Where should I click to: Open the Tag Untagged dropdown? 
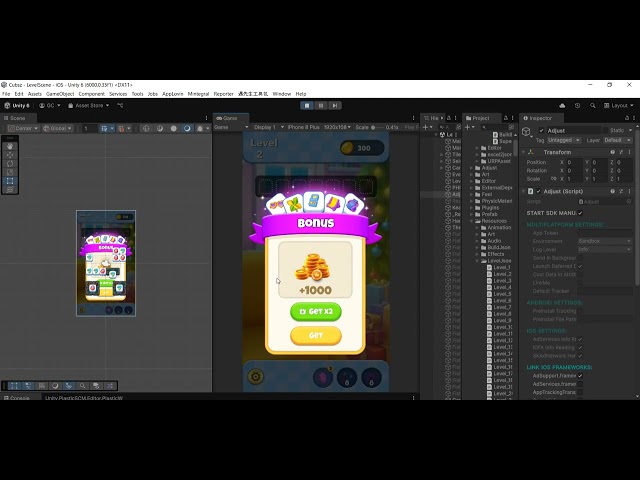564,140
